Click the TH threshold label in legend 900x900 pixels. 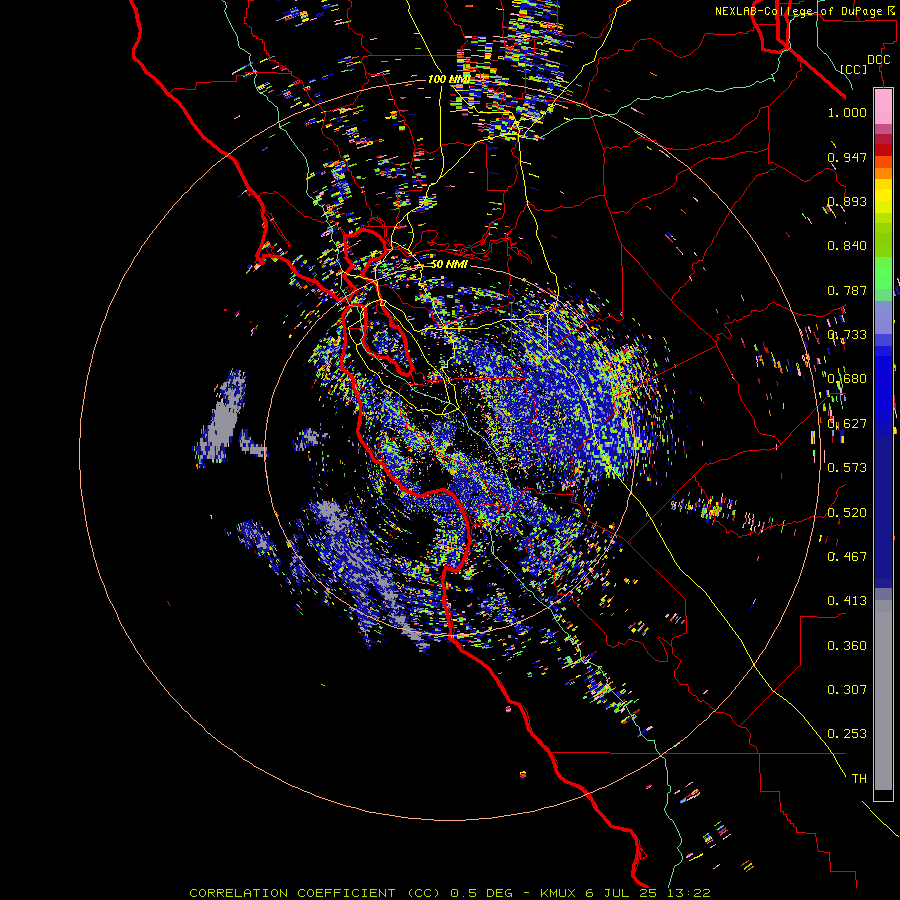click(859, 779)
